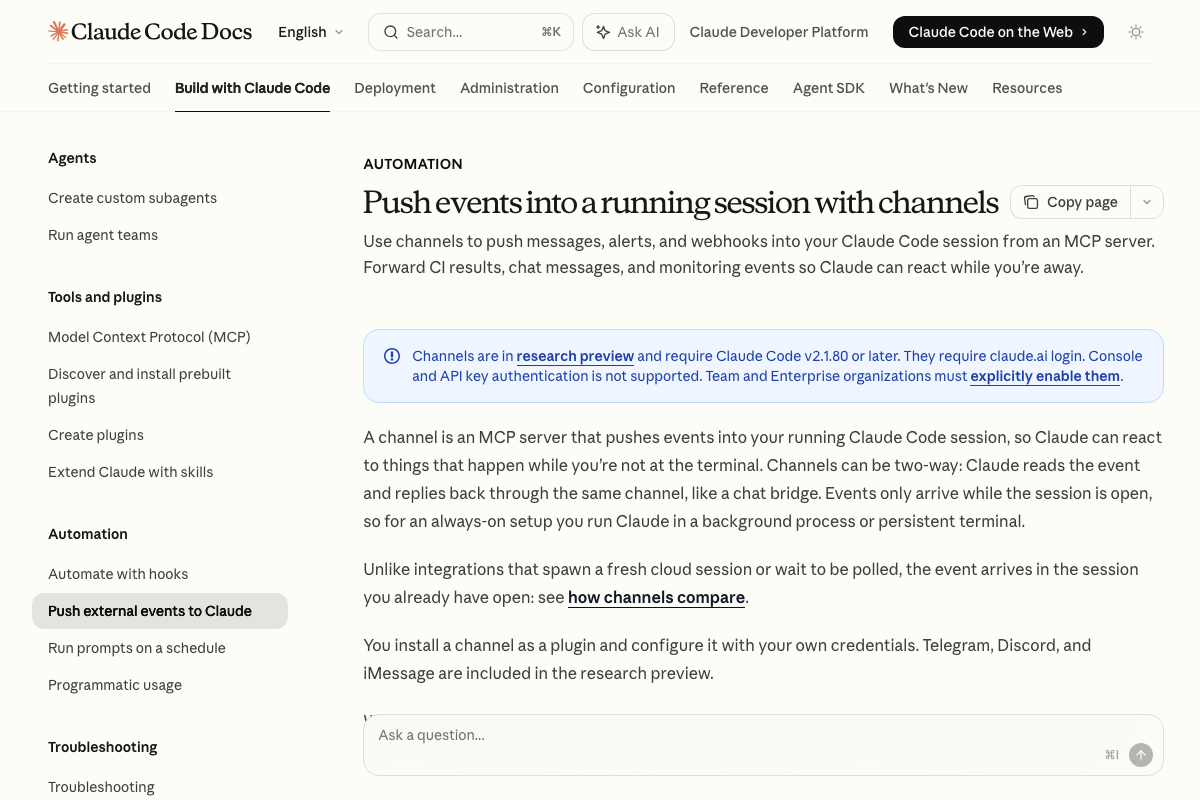Toggle light/dark mode with the sun icon
Image resolution: width=1200 pixels, height=800 pixels.
click(x=1136, y=31)
